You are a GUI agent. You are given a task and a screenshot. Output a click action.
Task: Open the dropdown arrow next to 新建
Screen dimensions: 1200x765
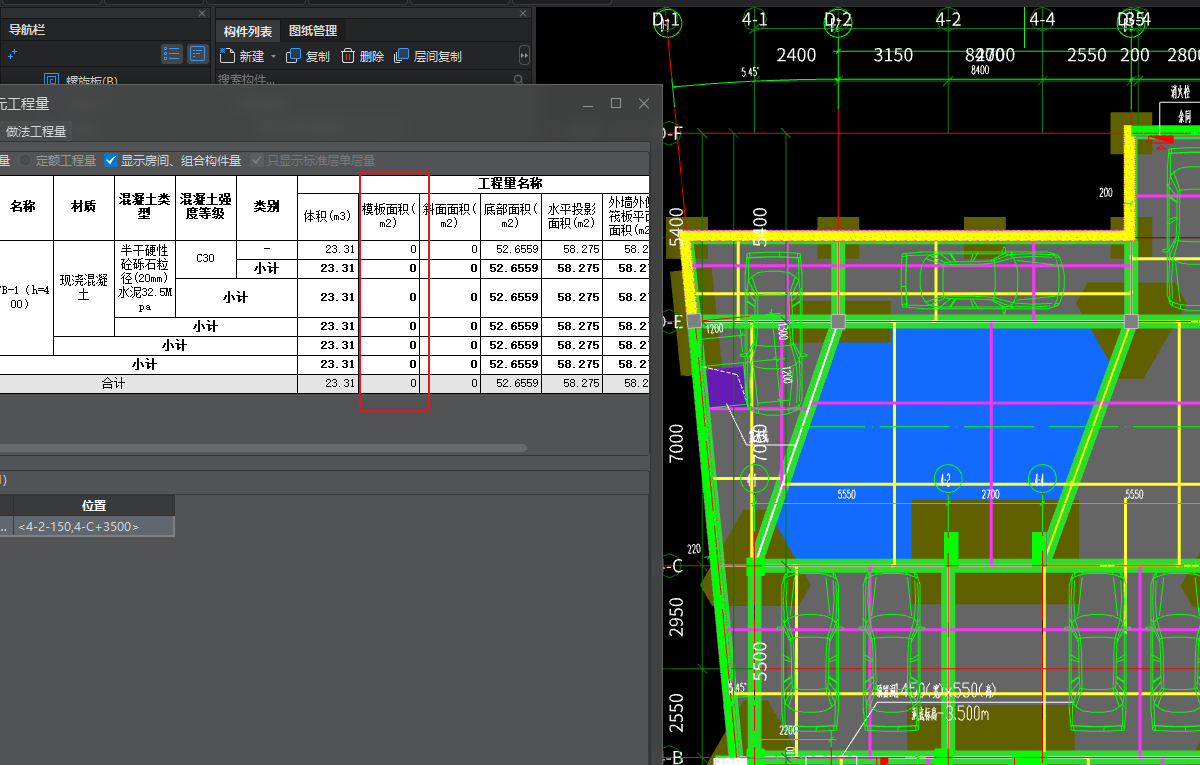coord(273,57)
